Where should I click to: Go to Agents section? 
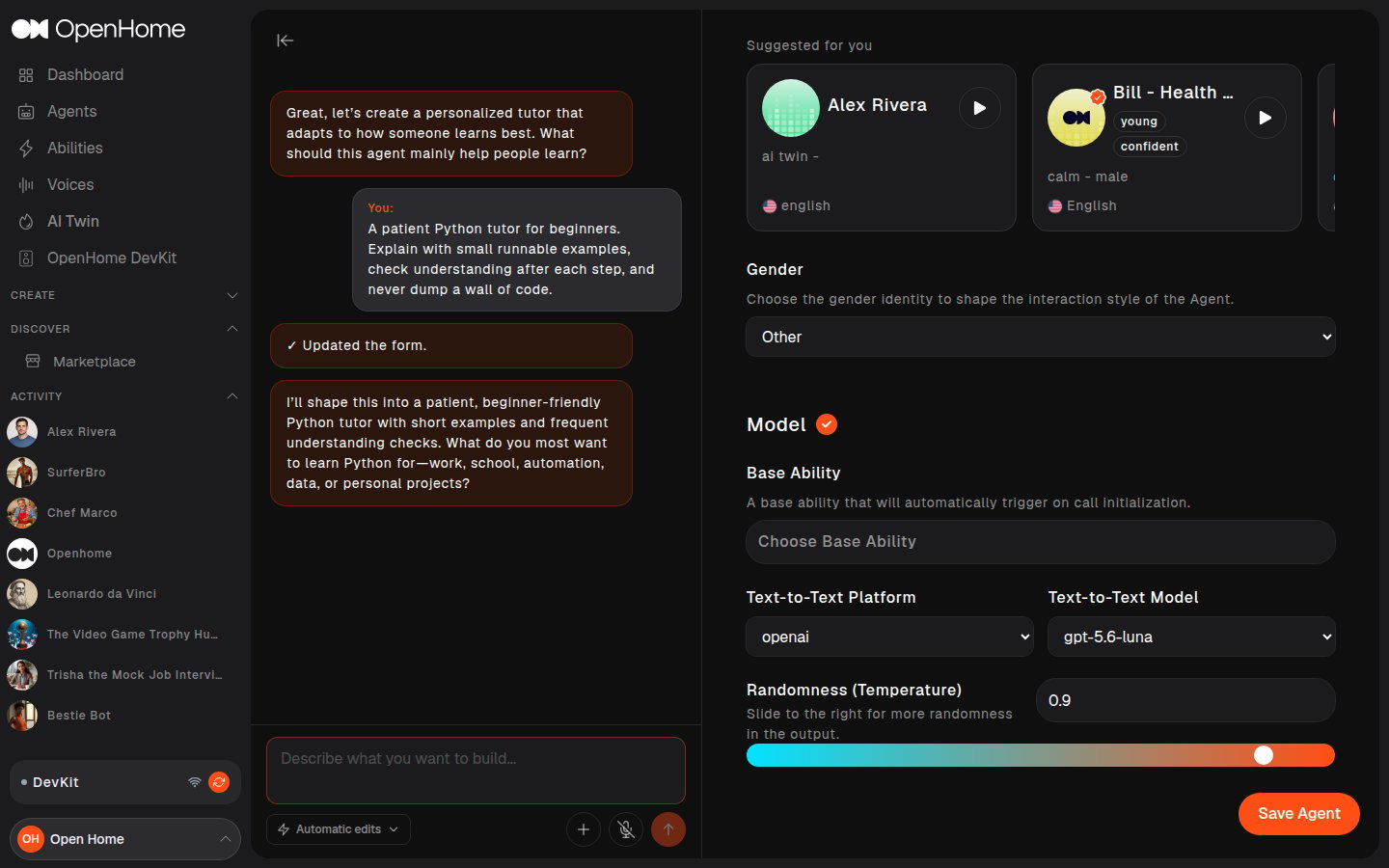(71, 111)
